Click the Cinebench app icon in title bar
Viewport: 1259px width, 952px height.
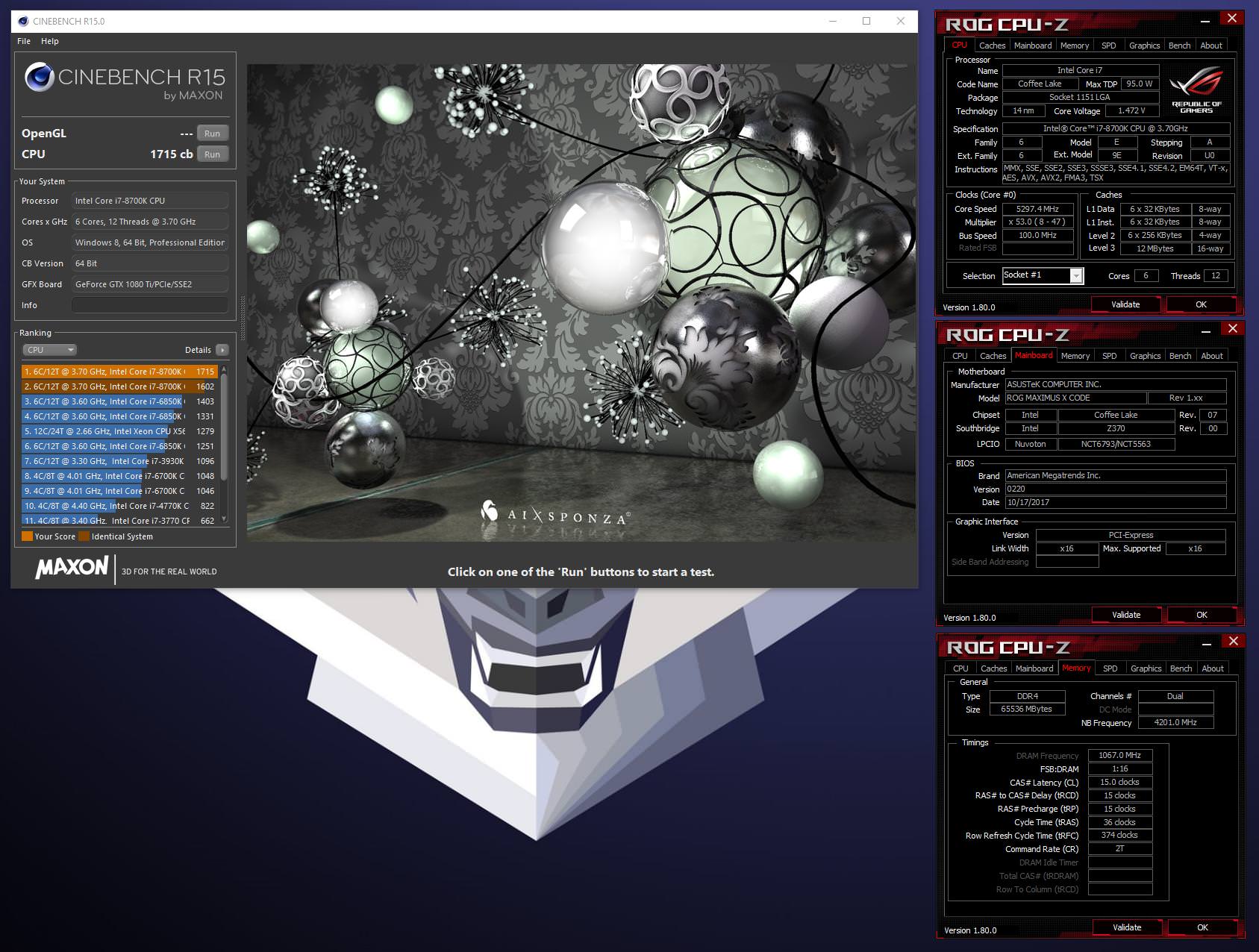click(x=23, y=21)
